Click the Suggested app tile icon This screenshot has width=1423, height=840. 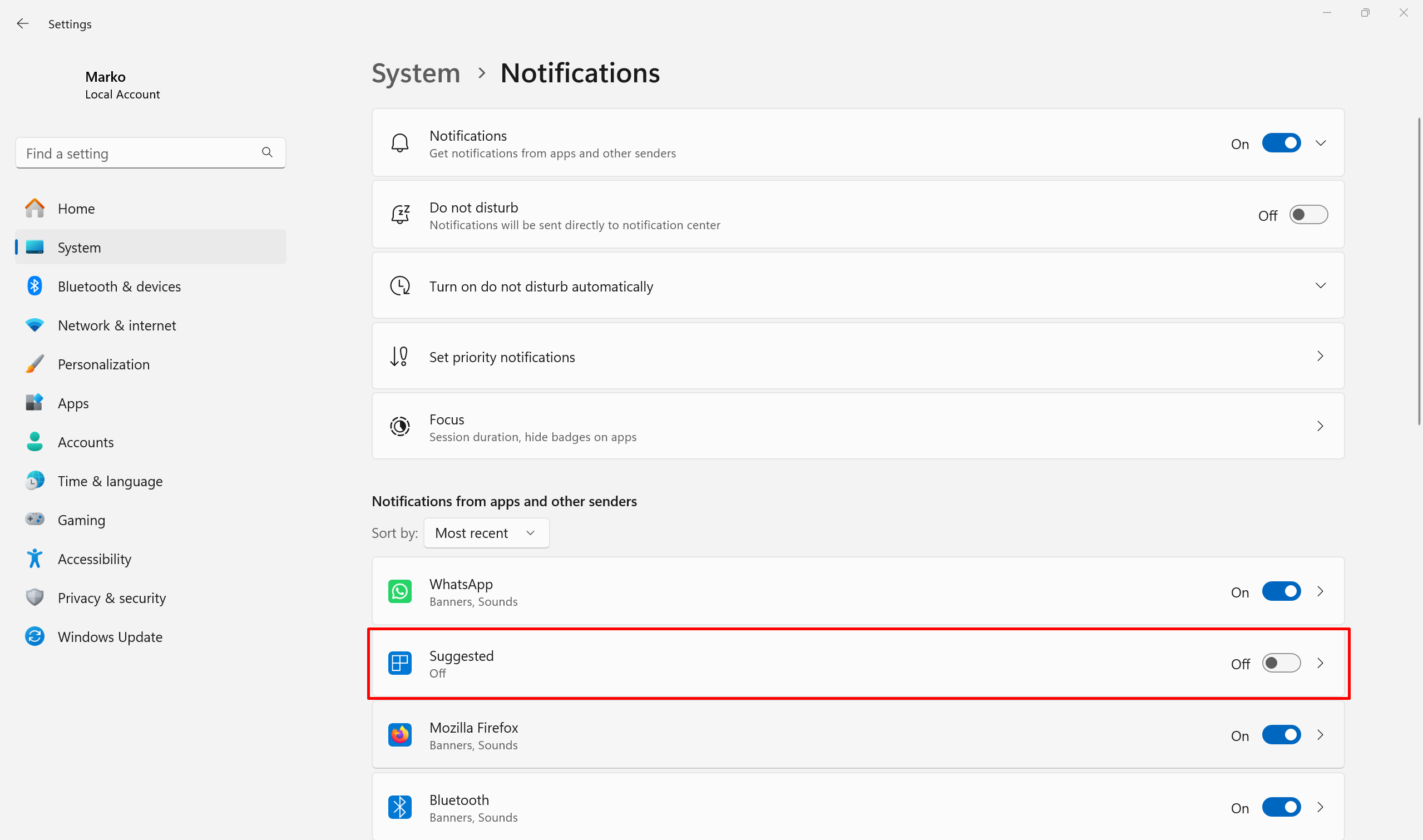(399, 664)
